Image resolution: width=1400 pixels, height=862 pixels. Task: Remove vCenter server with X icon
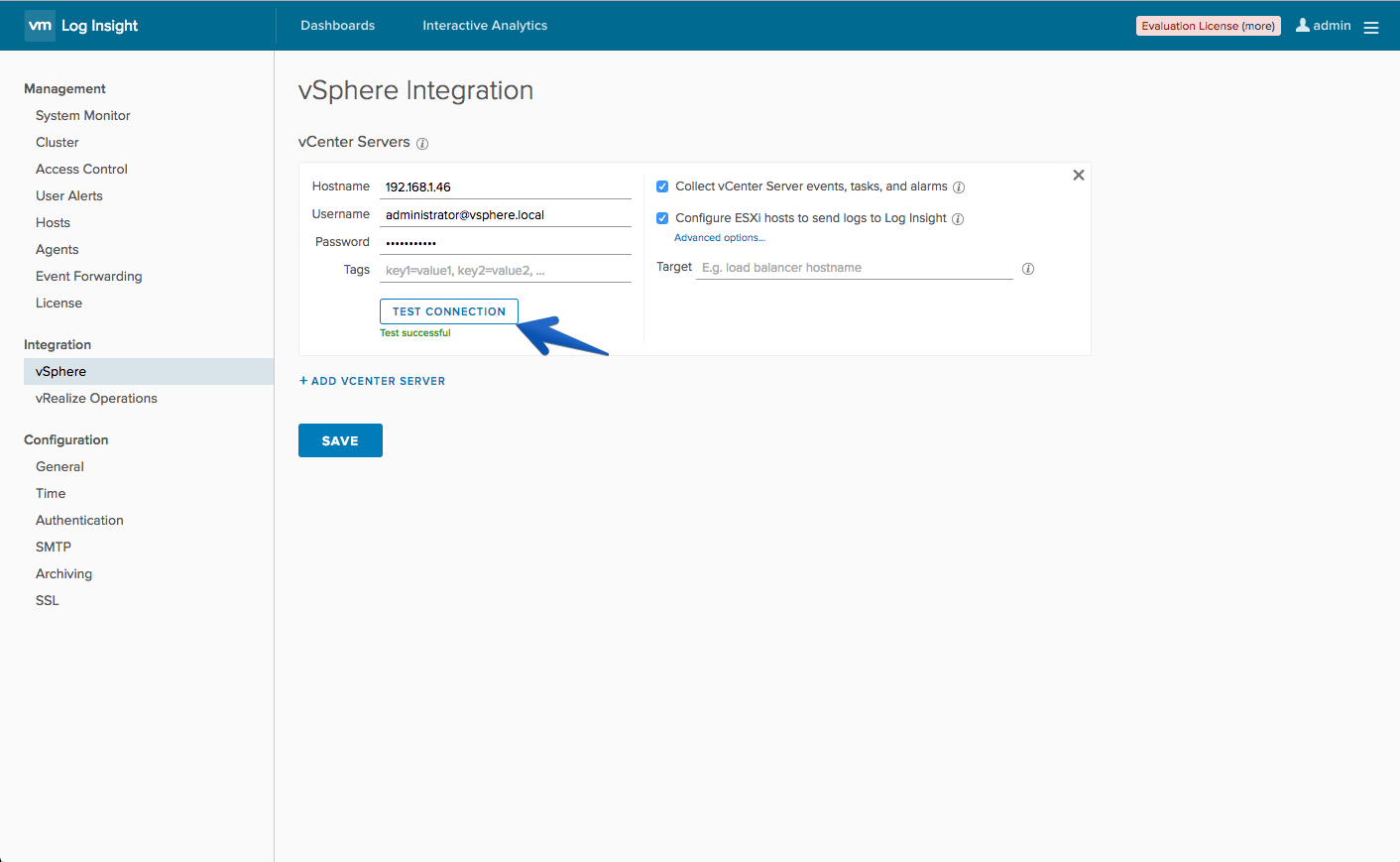[x=1079, y=176]
